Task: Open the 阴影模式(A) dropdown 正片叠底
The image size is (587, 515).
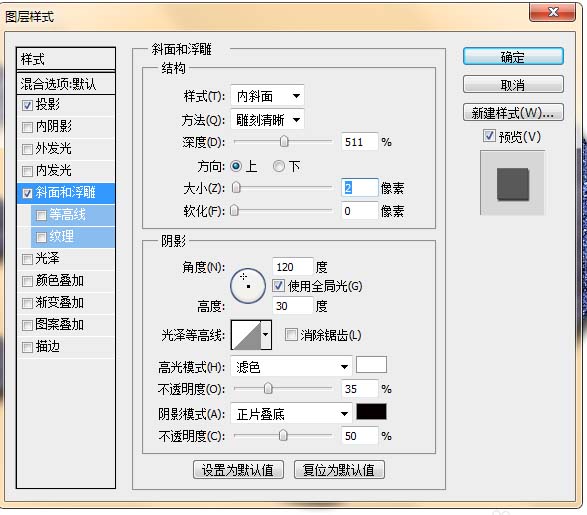Action: [291, 414]
